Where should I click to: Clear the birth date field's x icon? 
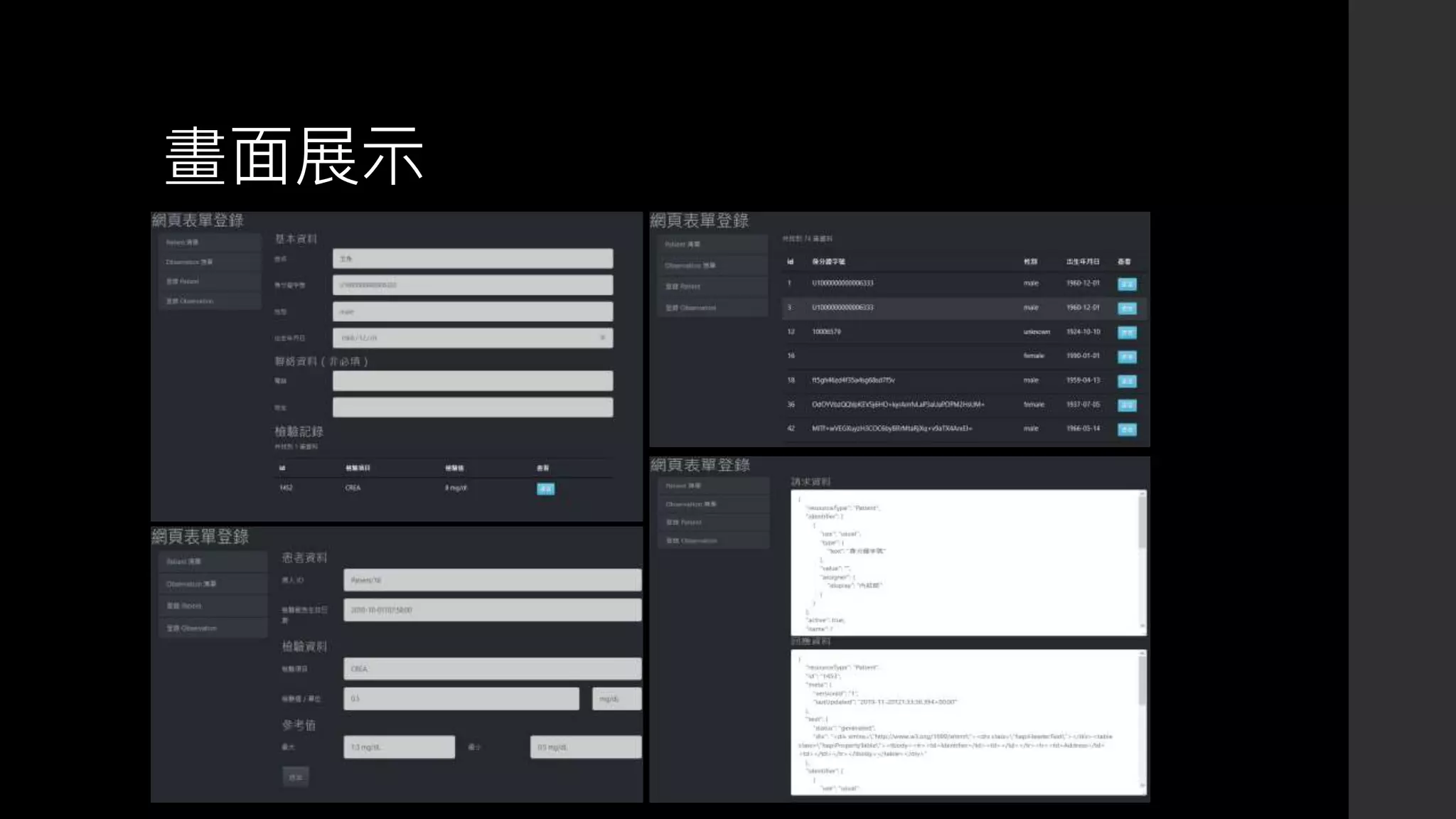pos(602,338)
